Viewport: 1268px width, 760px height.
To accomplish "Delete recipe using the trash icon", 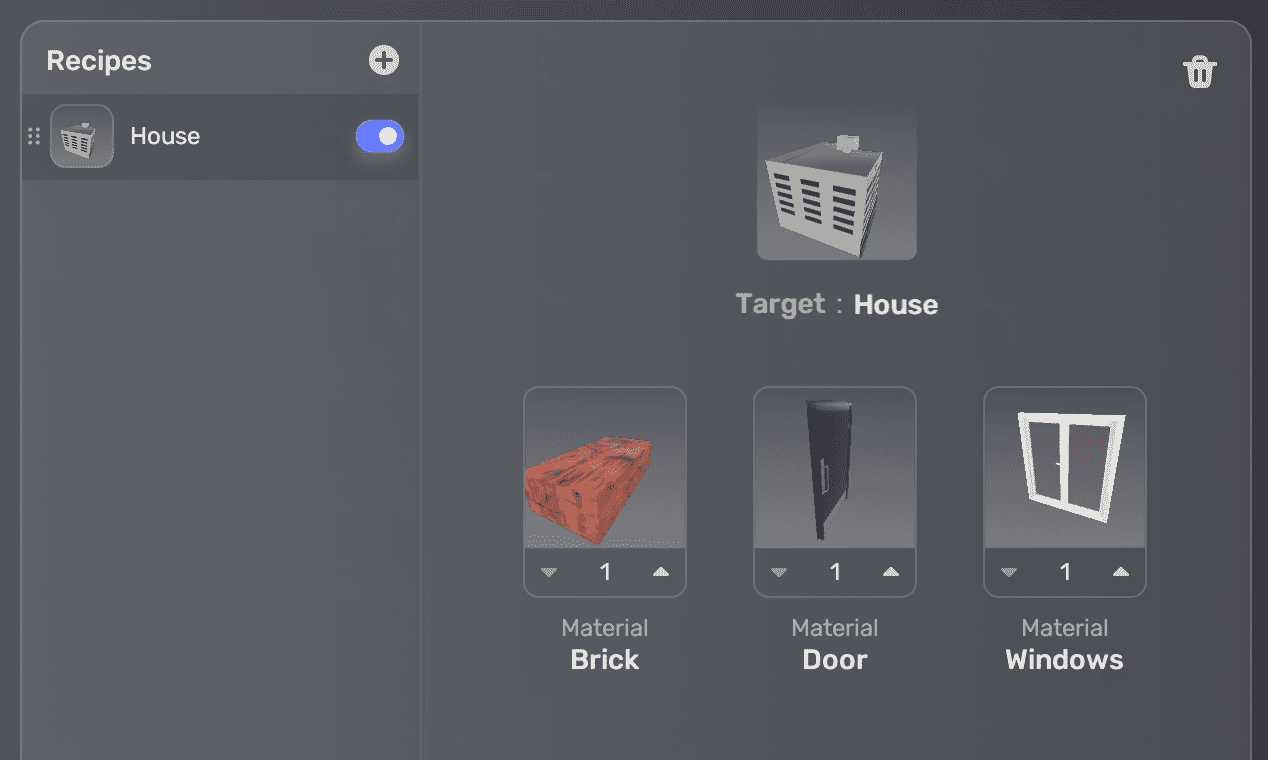I will pyautogui.click(x=1199, y=72).
